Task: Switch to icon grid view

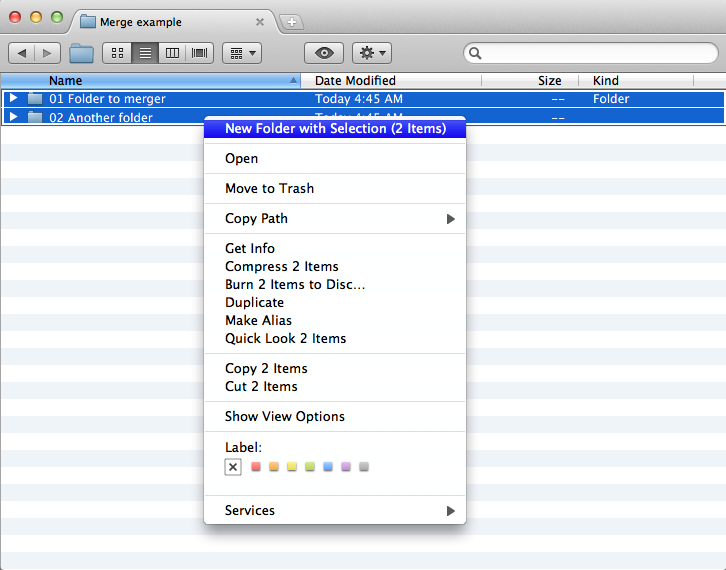Action: (x=117, y=53)
